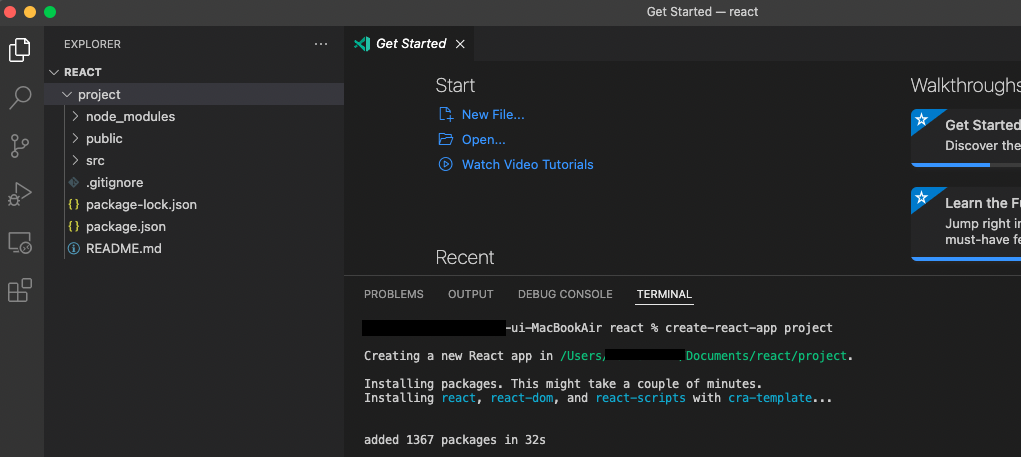The height and width of the screenshot is (457, 1021).
Task: Collapse the REACT workspace section
Action: (54, 72)
